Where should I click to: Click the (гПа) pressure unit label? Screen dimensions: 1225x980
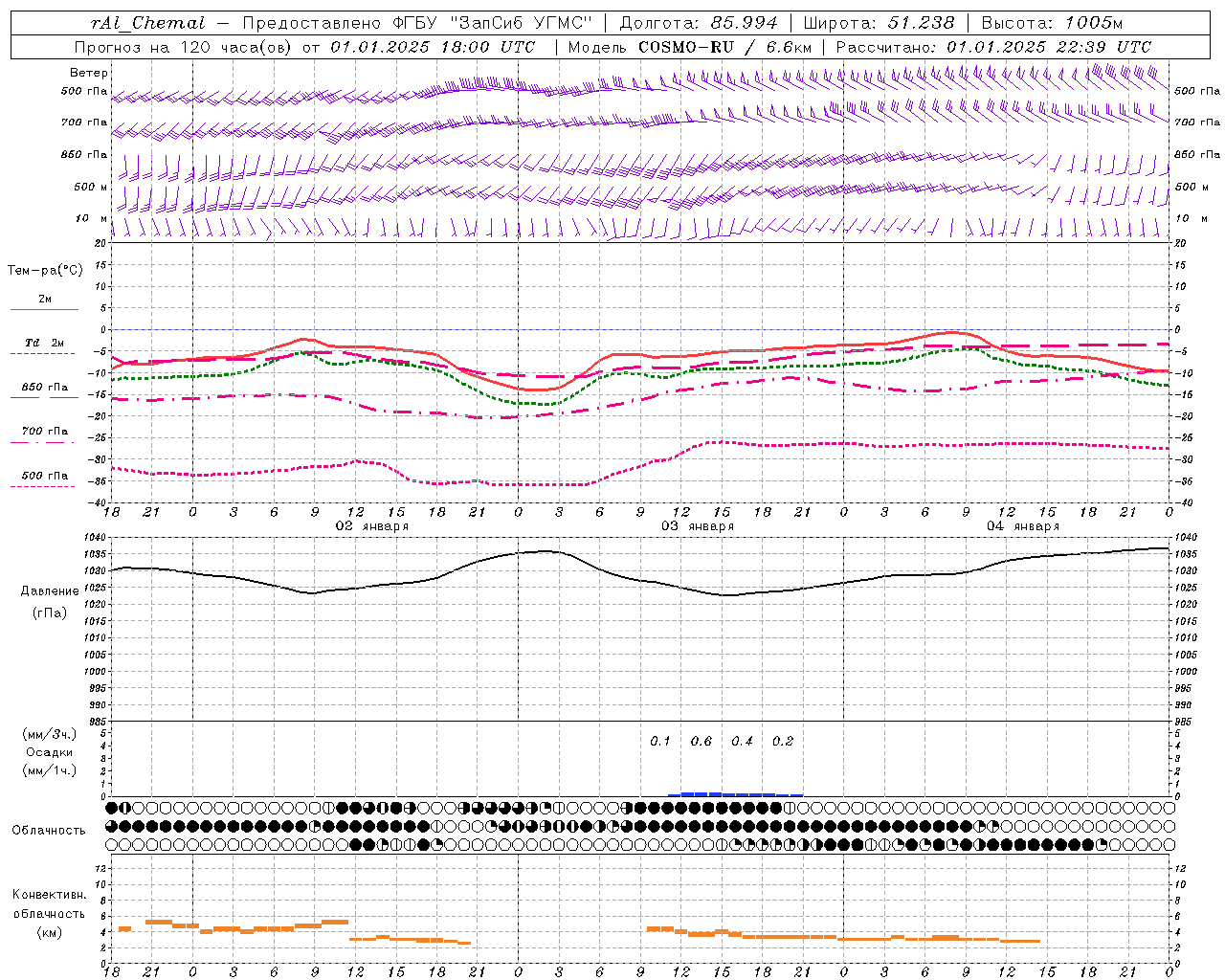tap(50, 613)
